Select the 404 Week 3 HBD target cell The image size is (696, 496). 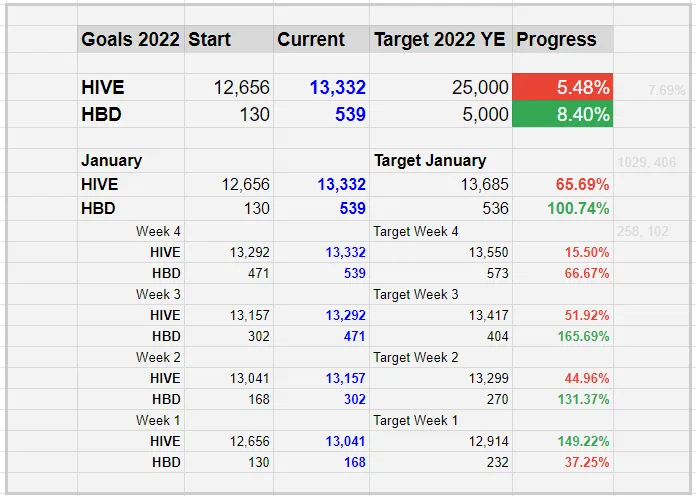[441, 336]
